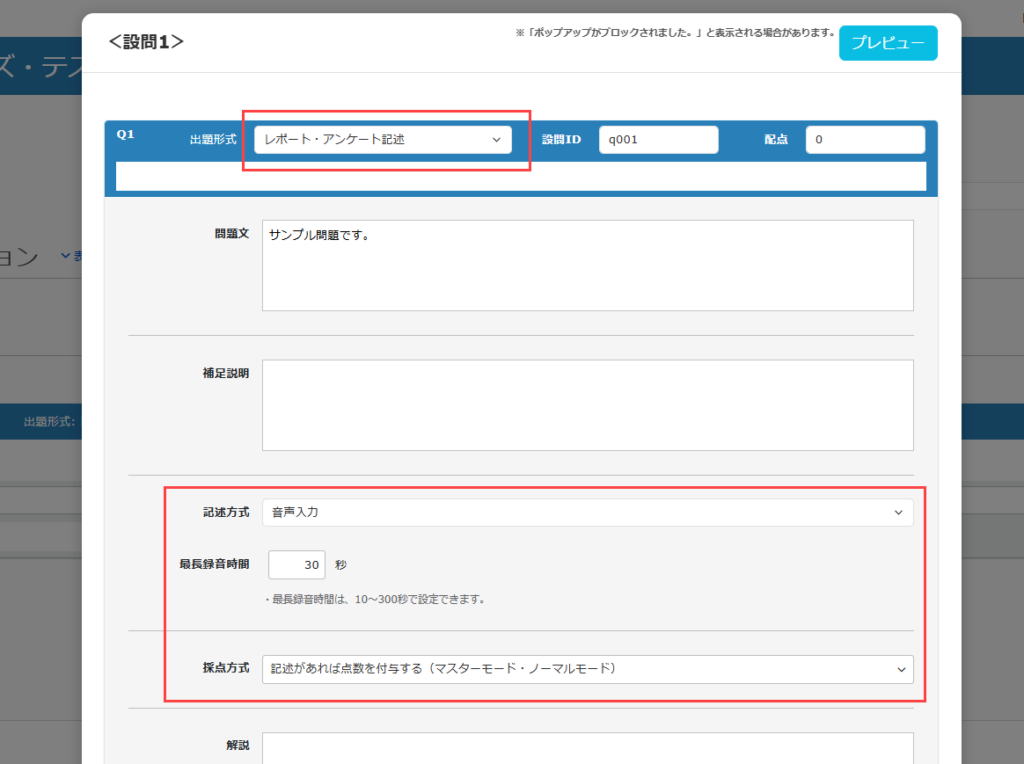The width and height of the screenshot is (1024, 764).
Task: Click into the 問題文 text area
Action: (x=587, y=265)
